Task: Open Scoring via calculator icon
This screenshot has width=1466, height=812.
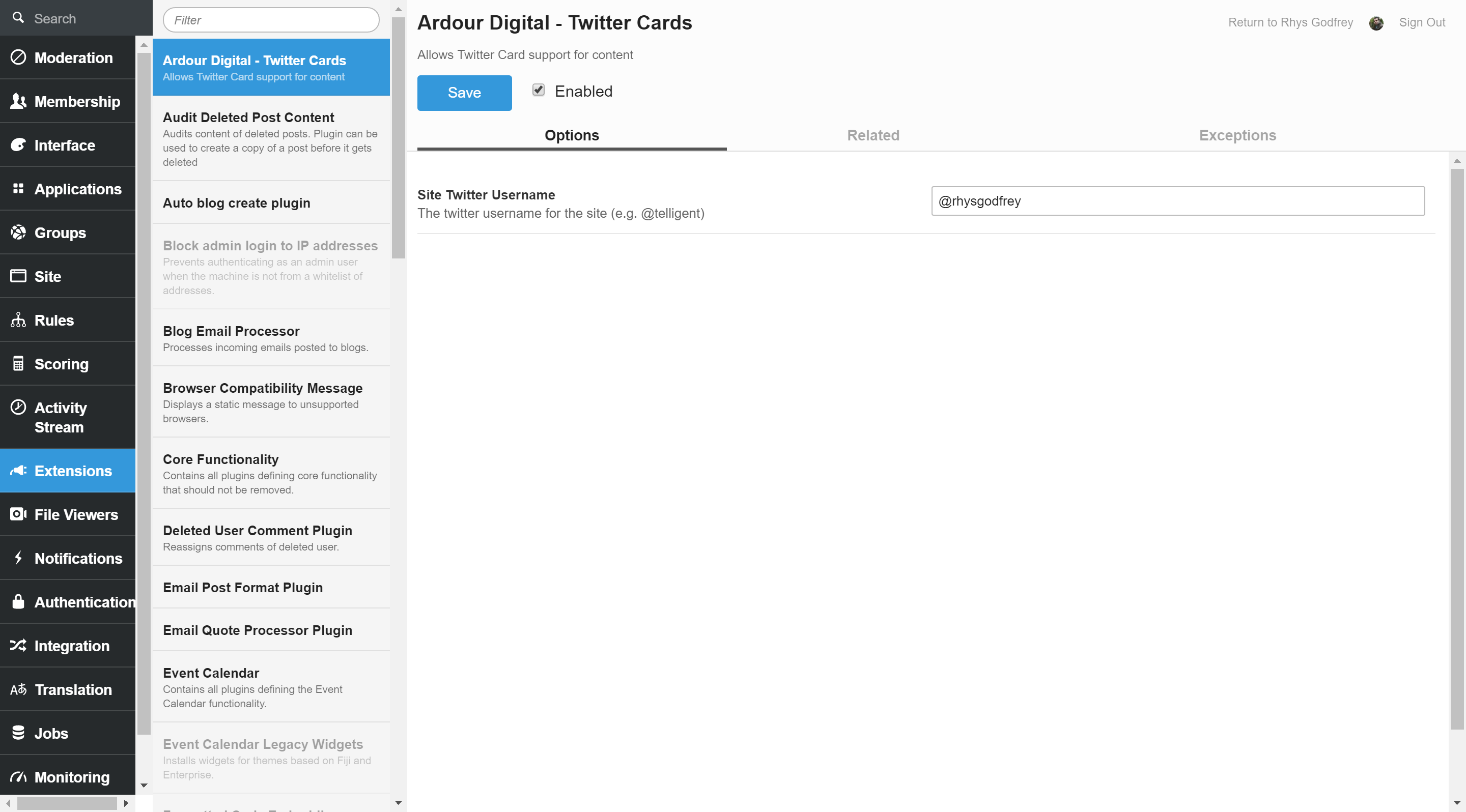Action: [x=18, y=364]
